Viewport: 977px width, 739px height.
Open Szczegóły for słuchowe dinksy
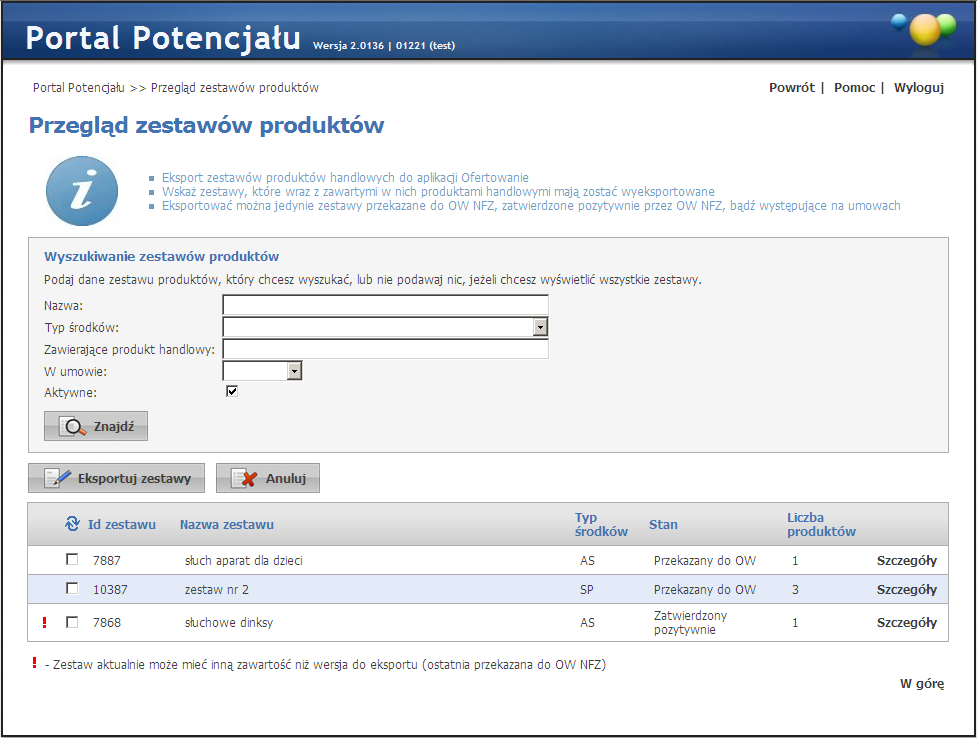coord(907,623)
